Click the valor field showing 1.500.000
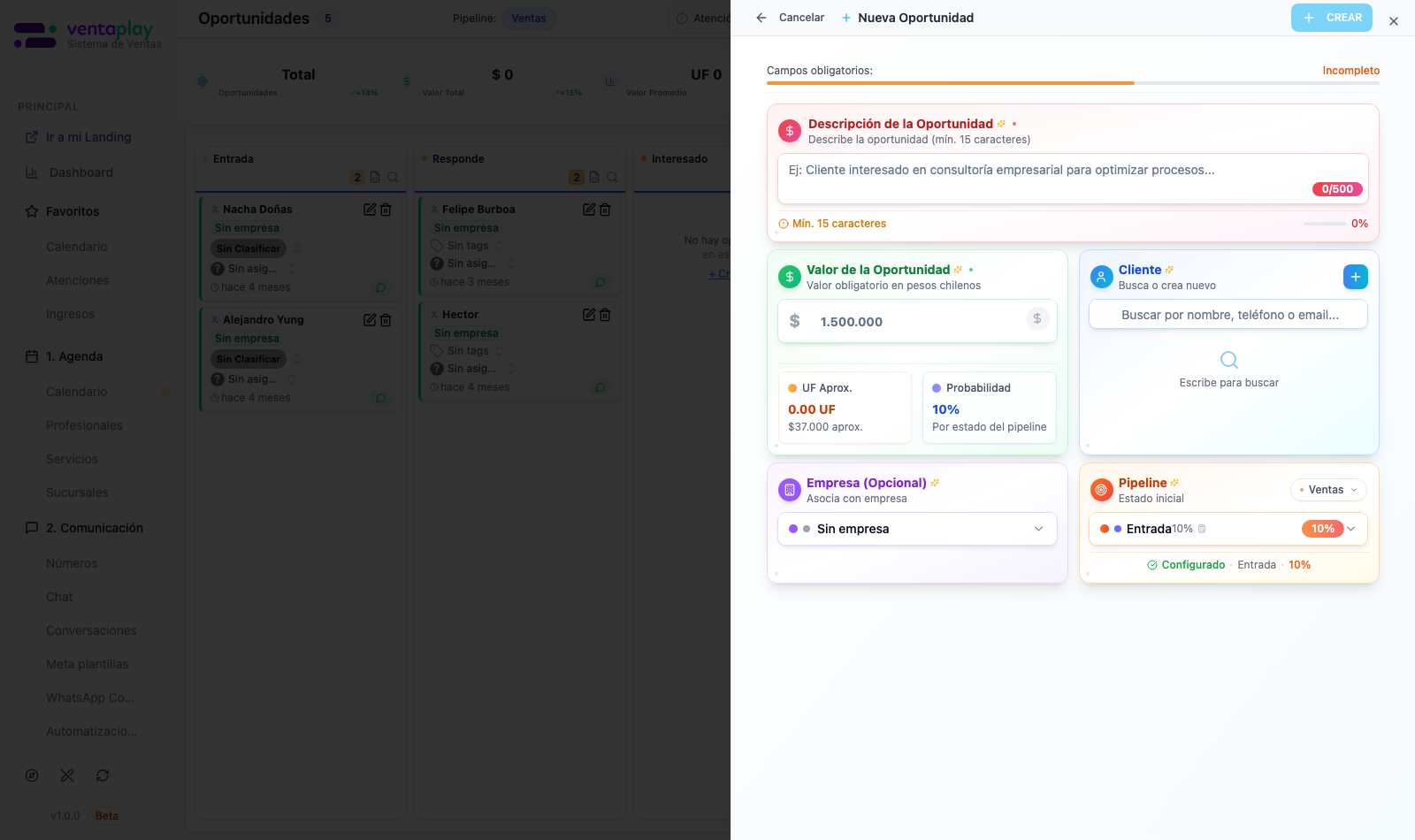The image size is (1415, 840). coord(917,321)
